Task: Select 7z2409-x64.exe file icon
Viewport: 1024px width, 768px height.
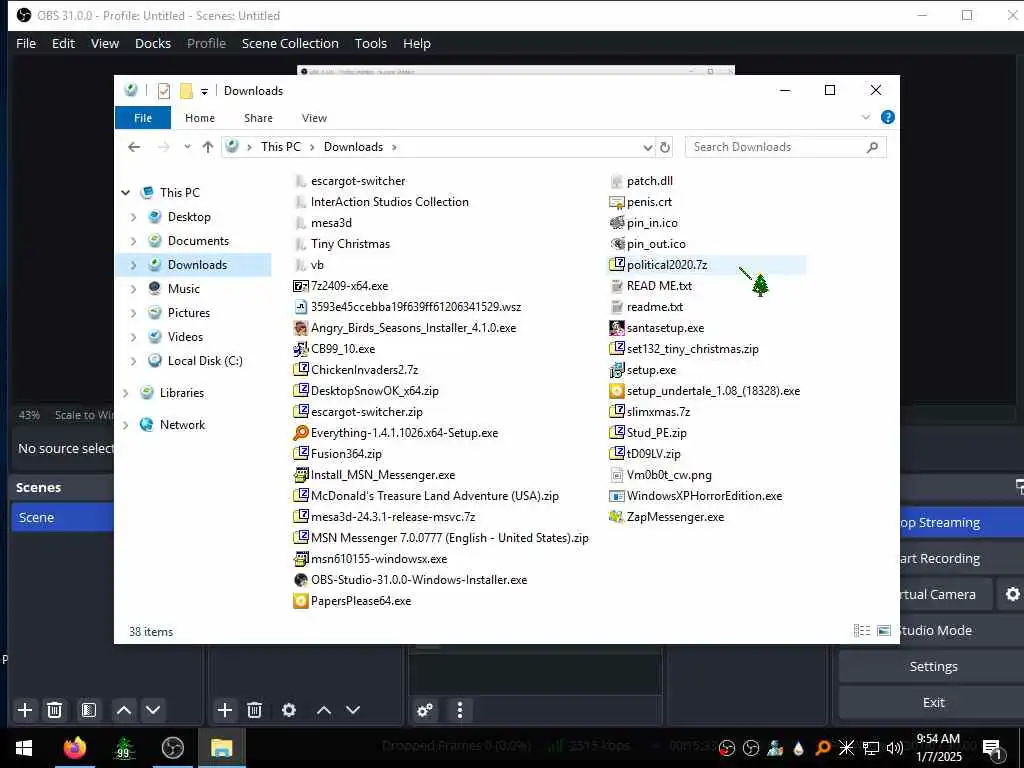Action: 300,286
